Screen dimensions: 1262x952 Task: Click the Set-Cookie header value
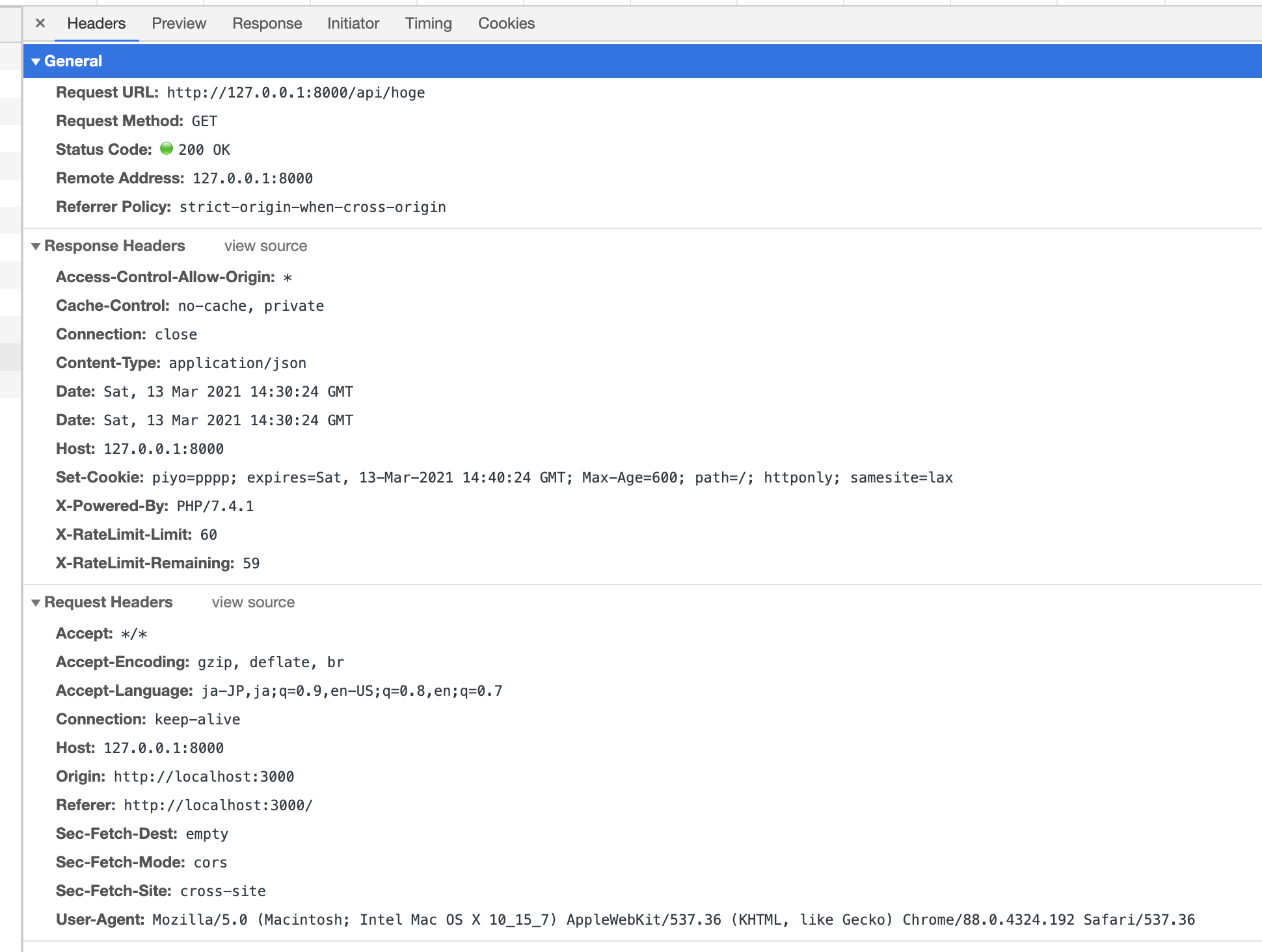click(552, 477)
